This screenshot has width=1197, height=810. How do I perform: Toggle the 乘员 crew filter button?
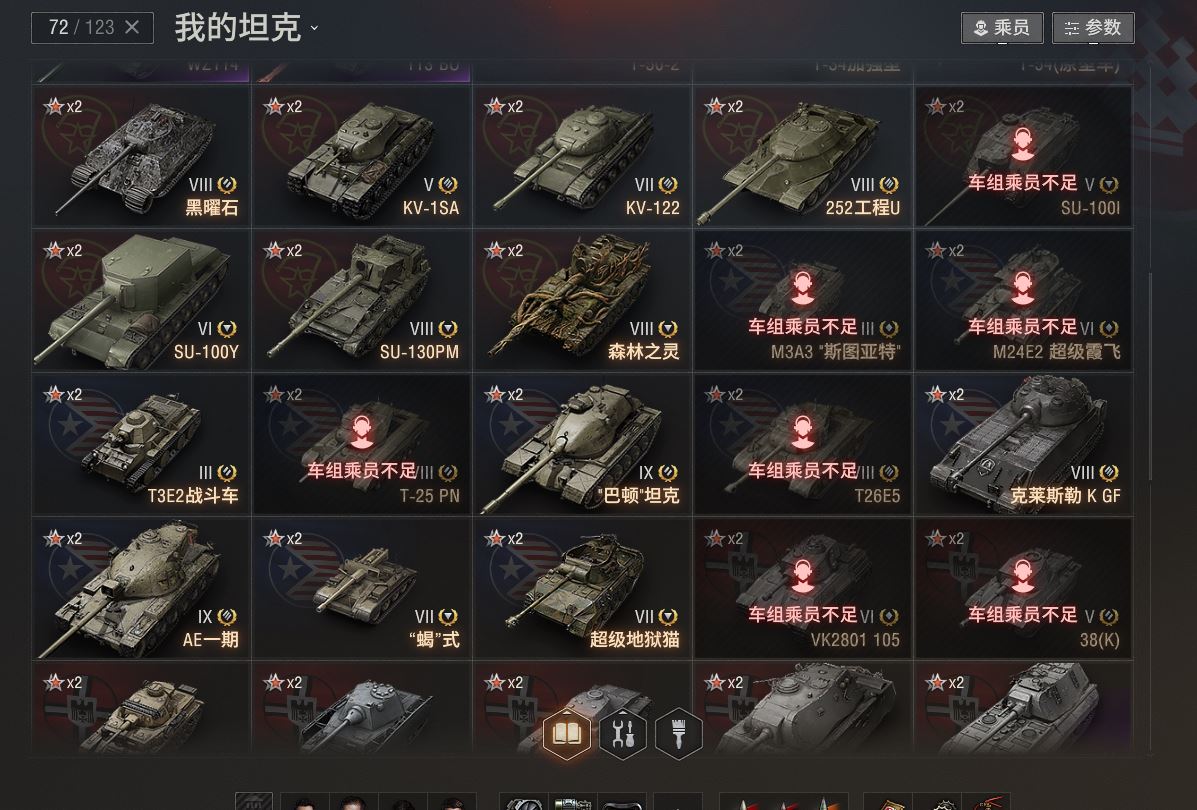click(x=1002, y=28)
